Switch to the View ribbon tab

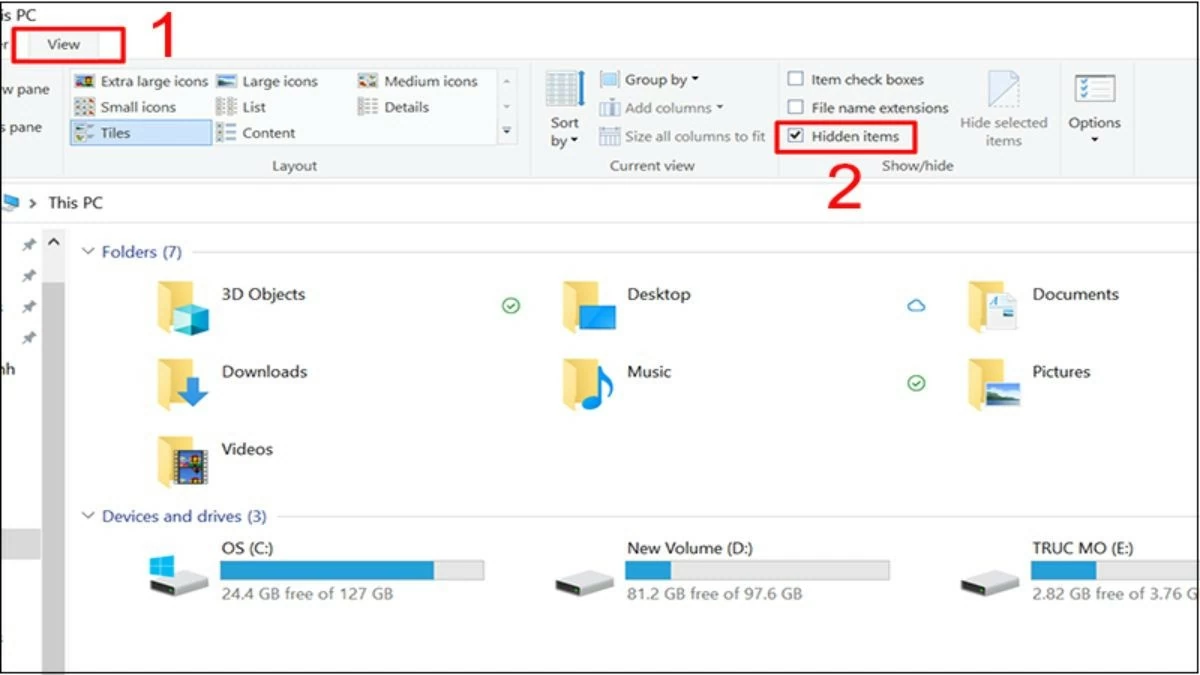point(64,44)
